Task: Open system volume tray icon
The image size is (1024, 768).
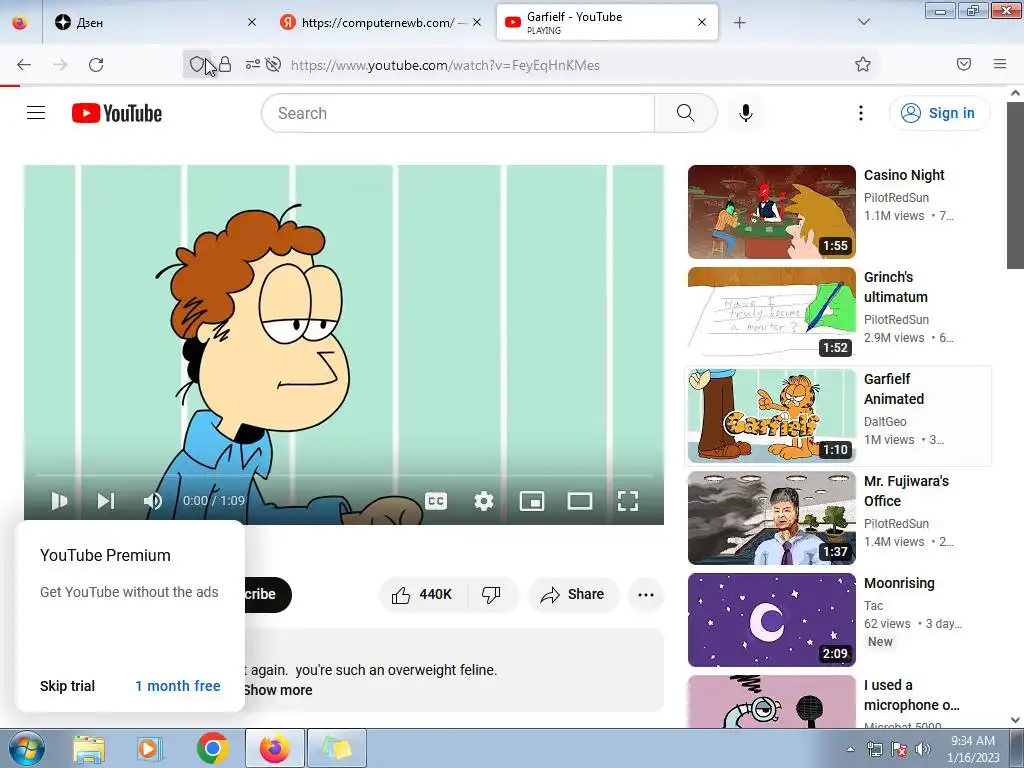Action: coord(923,749)
